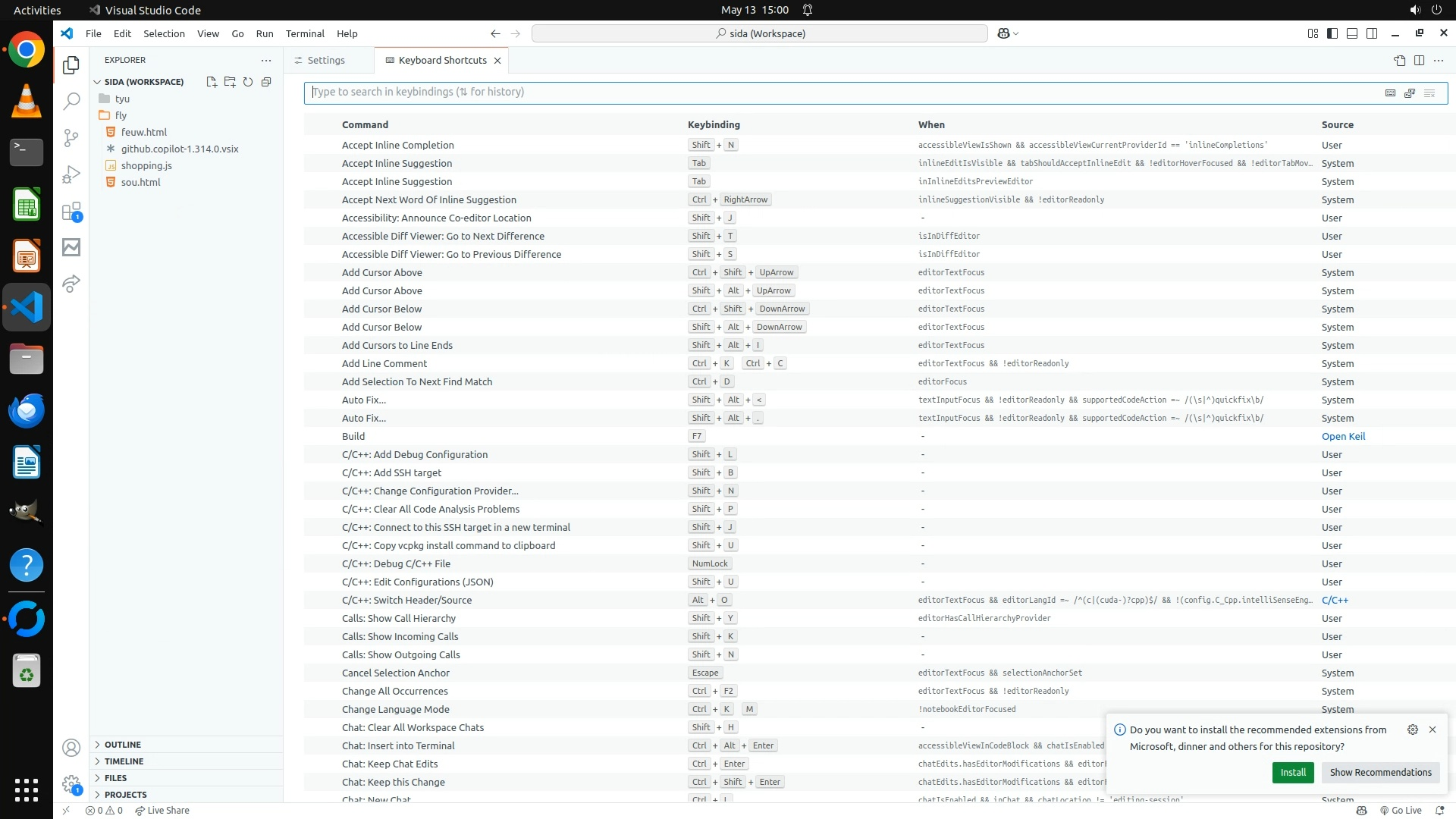
Task: Click Refresh Explorer icon
Action: [248, 82]
